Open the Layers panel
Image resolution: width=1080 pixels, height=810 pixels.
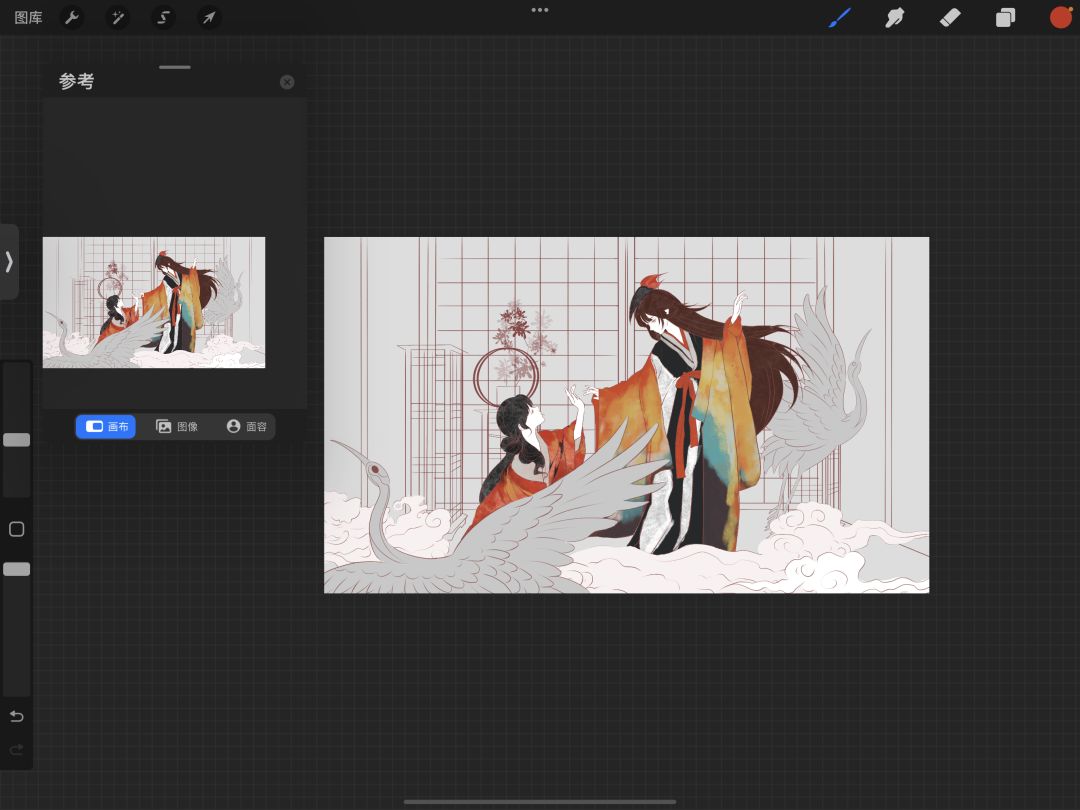click(1005, 18)
